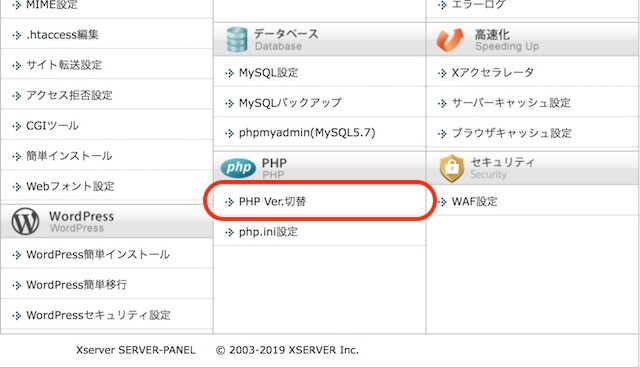Click the WordPress section heading text

81,216
